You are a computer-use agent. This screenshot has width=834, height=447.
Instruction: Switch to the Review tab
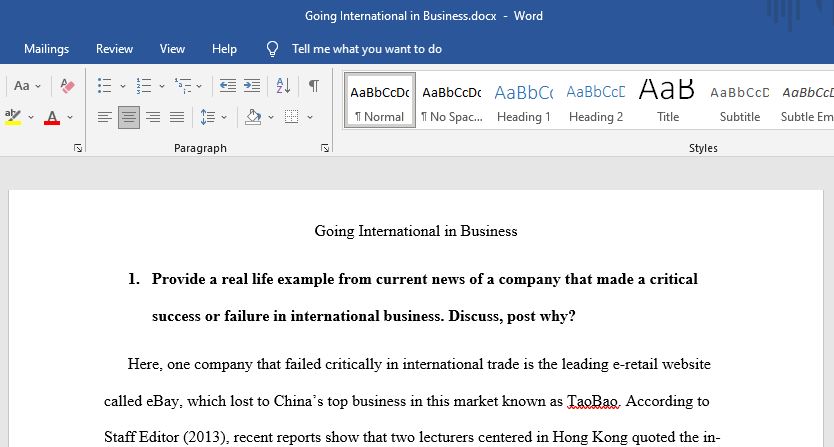[x=114, y=49]
